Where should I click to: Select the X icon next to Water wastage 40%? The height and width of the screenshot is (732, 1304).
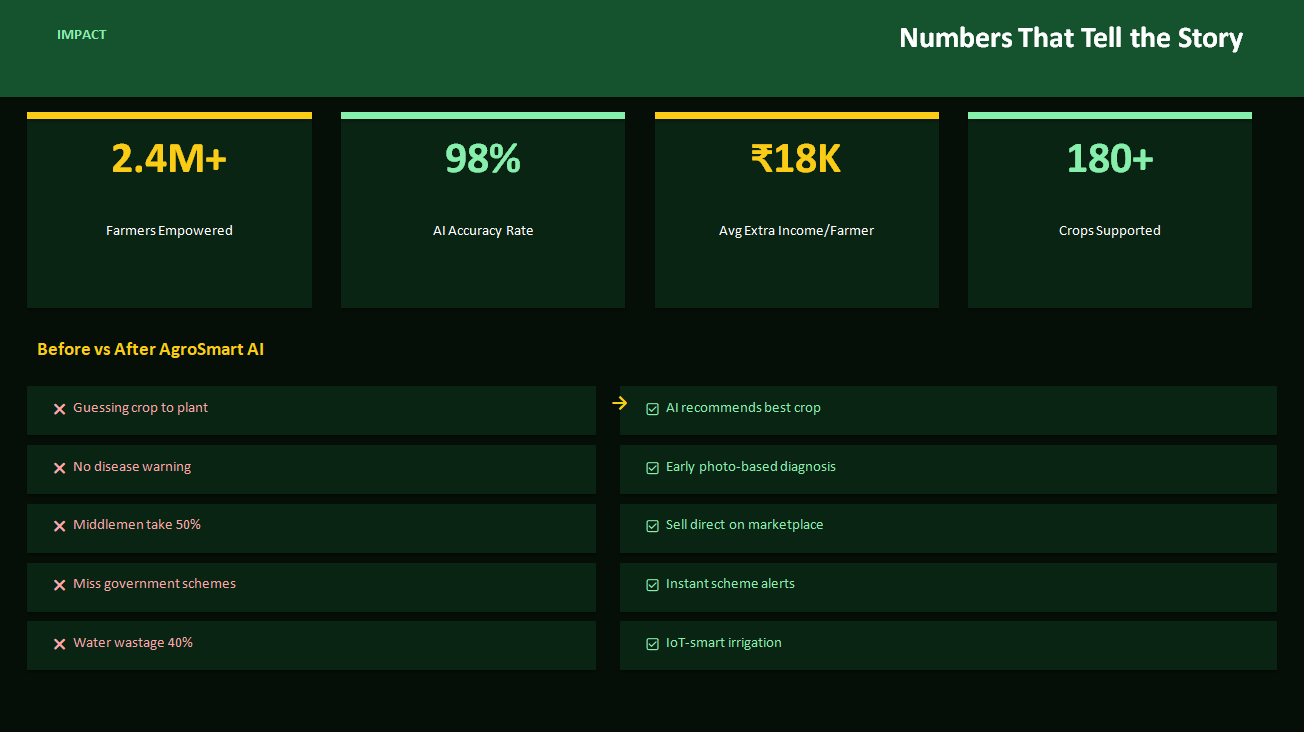point(60,644)
